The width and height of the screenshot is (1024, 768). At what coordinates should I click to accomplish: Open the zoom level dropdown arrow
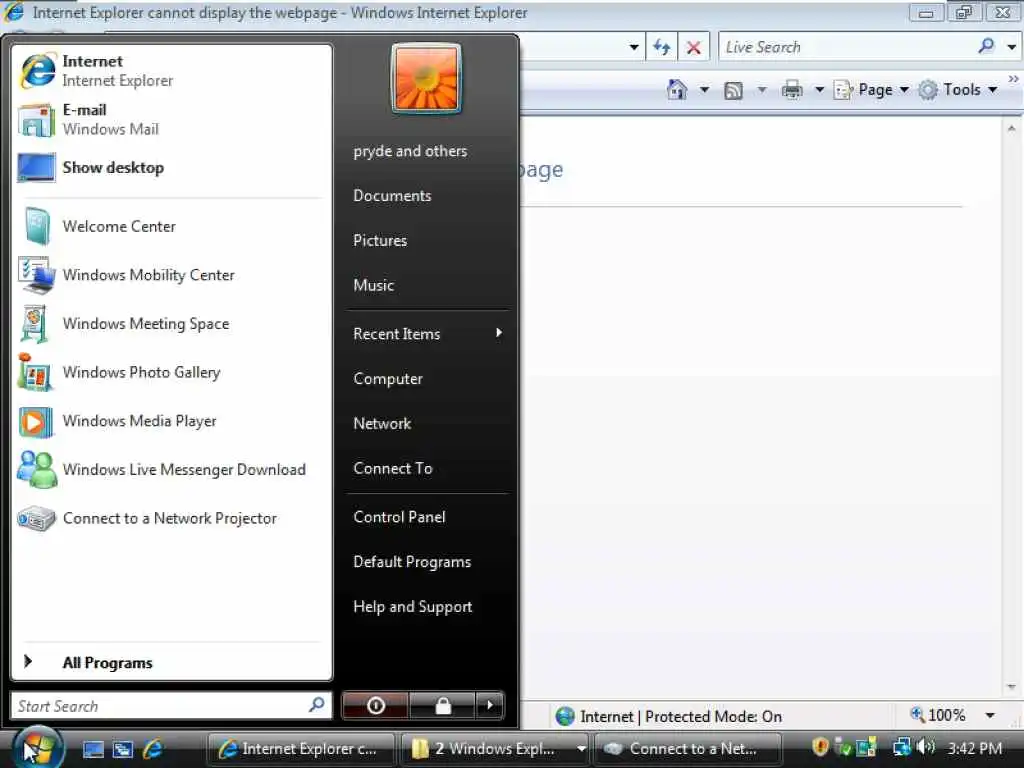(990, 716)
